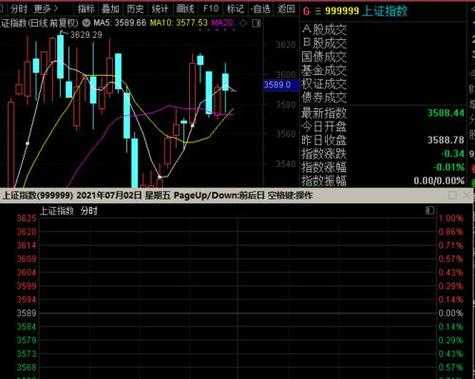Open the 历史 history toolbar item
Screen dimensions: 475x379
tap(135, 9)
